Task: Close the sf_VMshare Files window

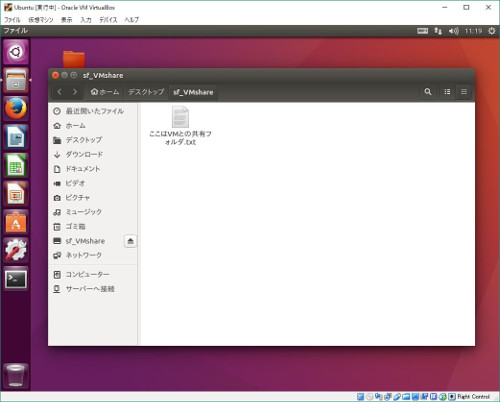Action: tap(55, 75)
